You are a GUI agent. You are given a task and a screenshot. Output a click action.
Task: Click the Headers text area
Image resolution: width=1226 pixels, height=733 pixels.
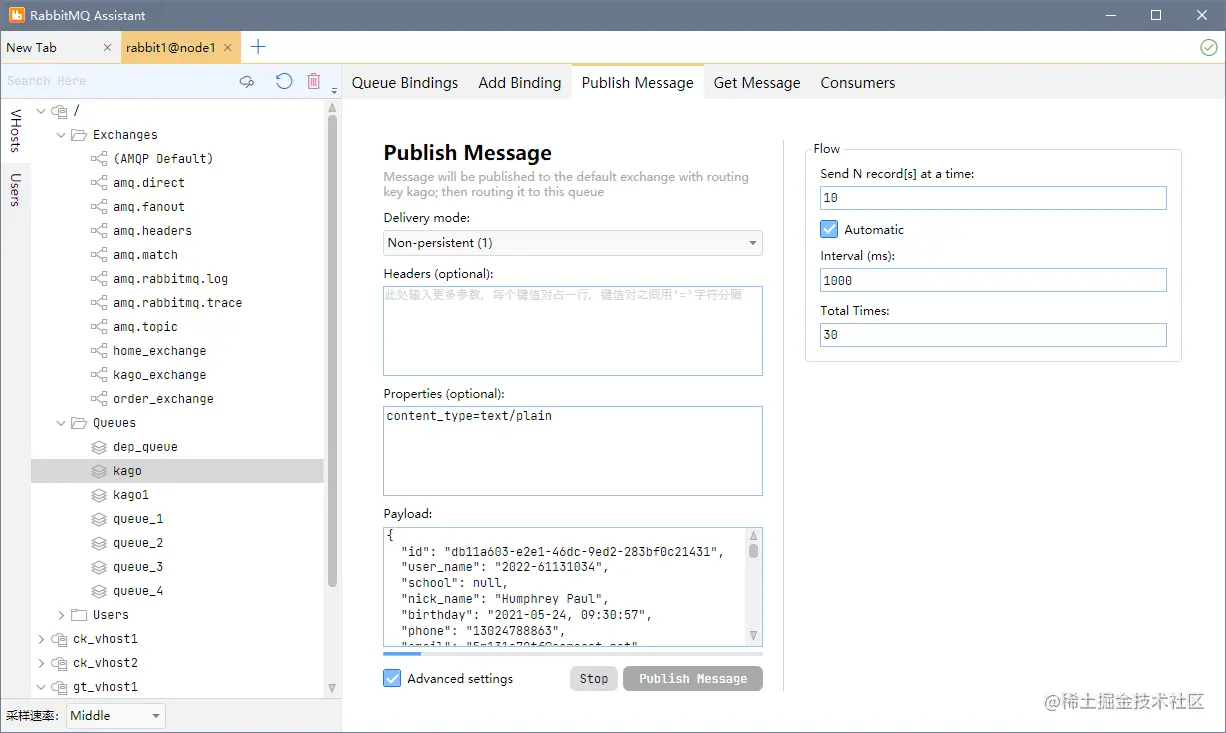(573, 331)
